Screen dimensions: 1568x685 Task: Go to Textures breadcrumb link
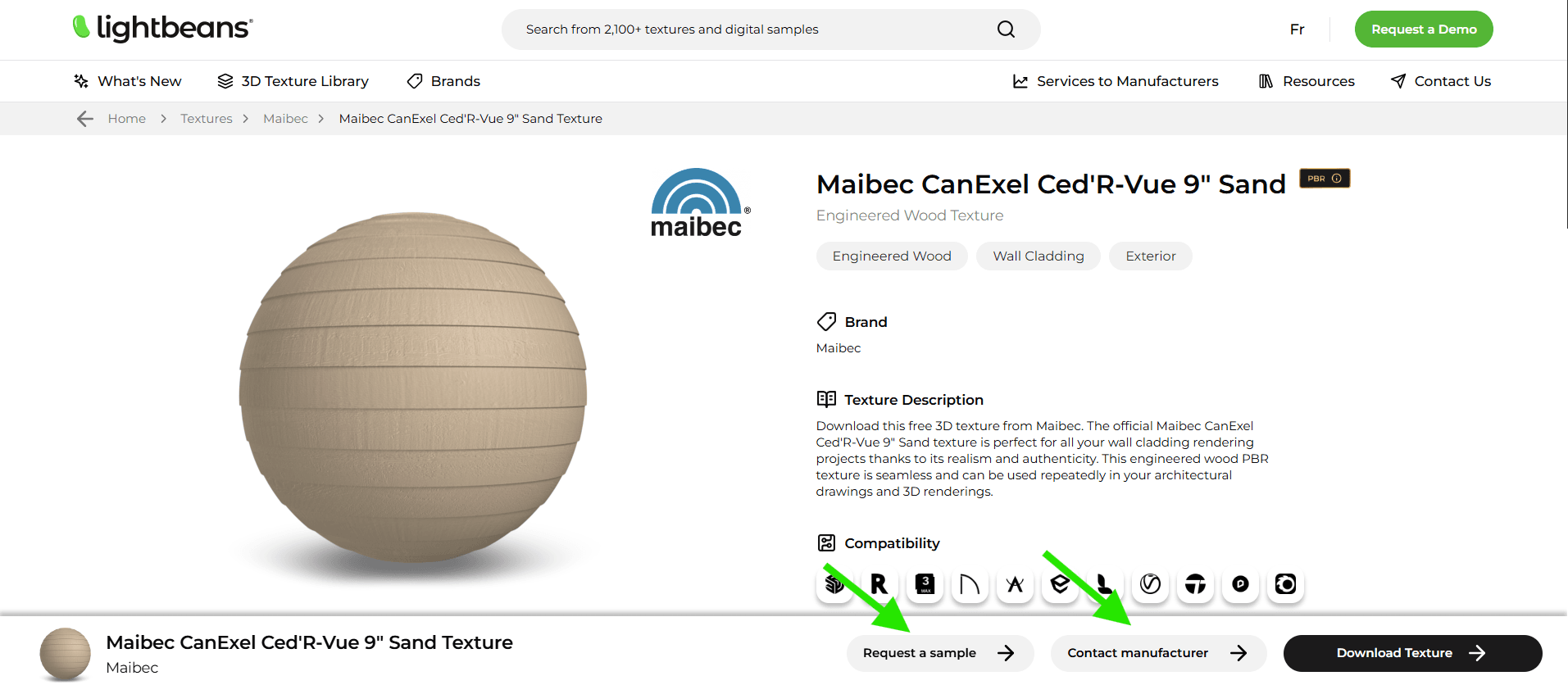pos(207,119)
